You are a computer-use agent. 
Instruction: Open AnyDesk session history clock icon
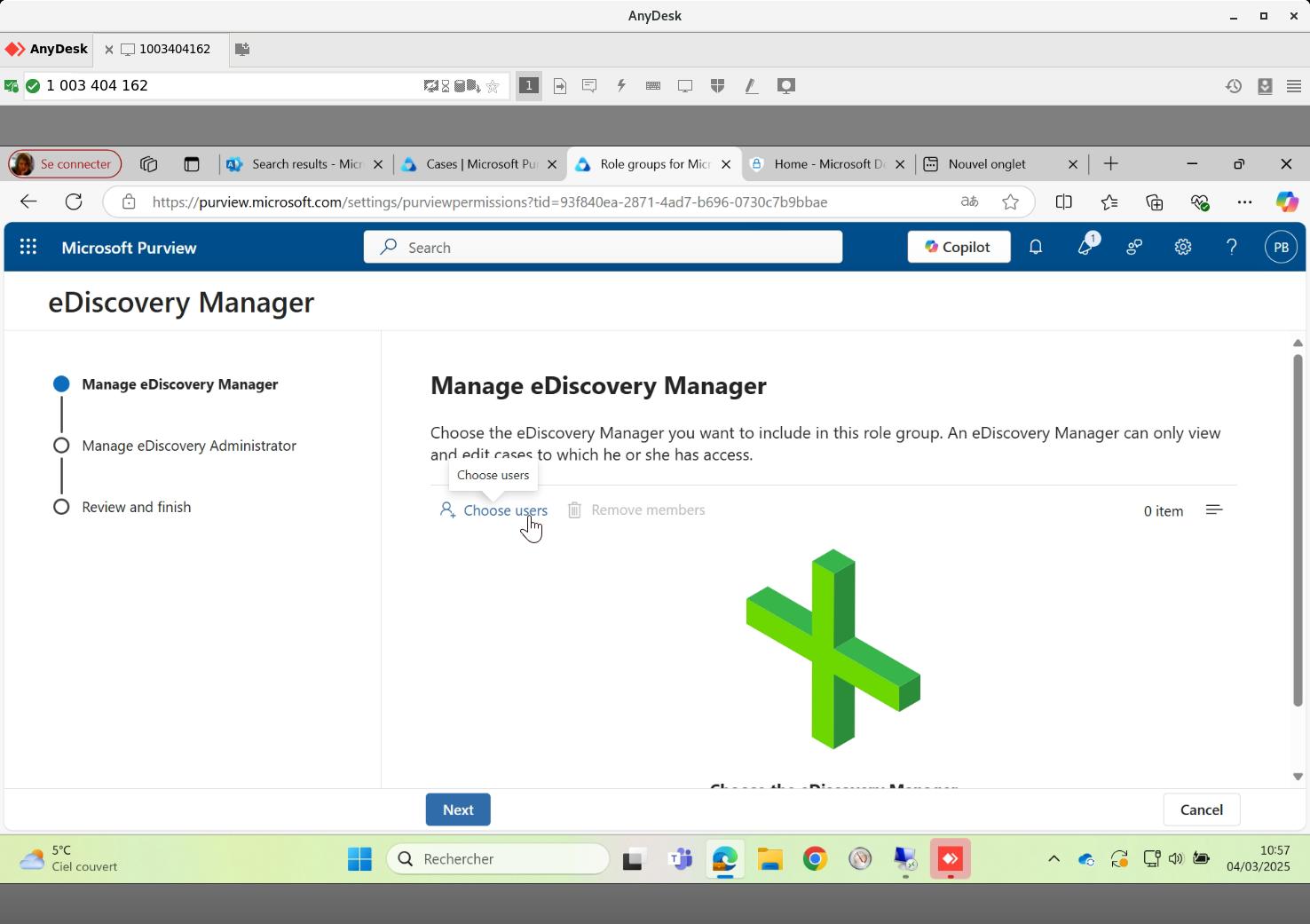(x=1234, y=86)
